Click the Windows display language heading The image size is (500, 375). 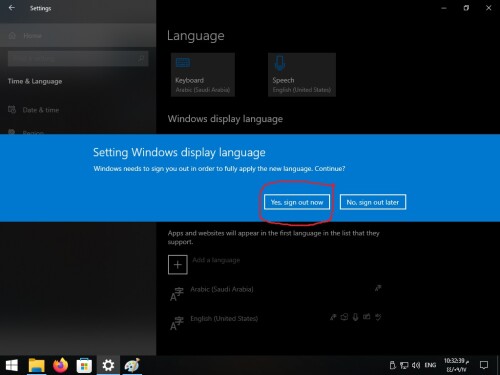(225, 119)
